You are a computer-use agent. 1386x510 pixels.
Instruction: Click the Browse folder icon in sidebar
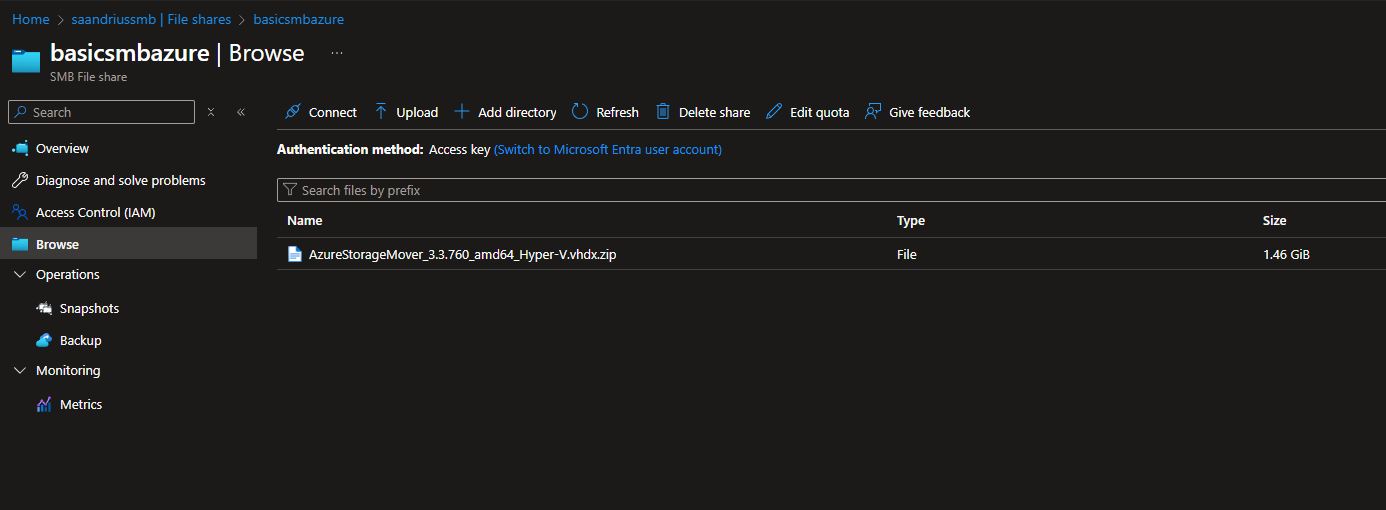click(20, 244)
